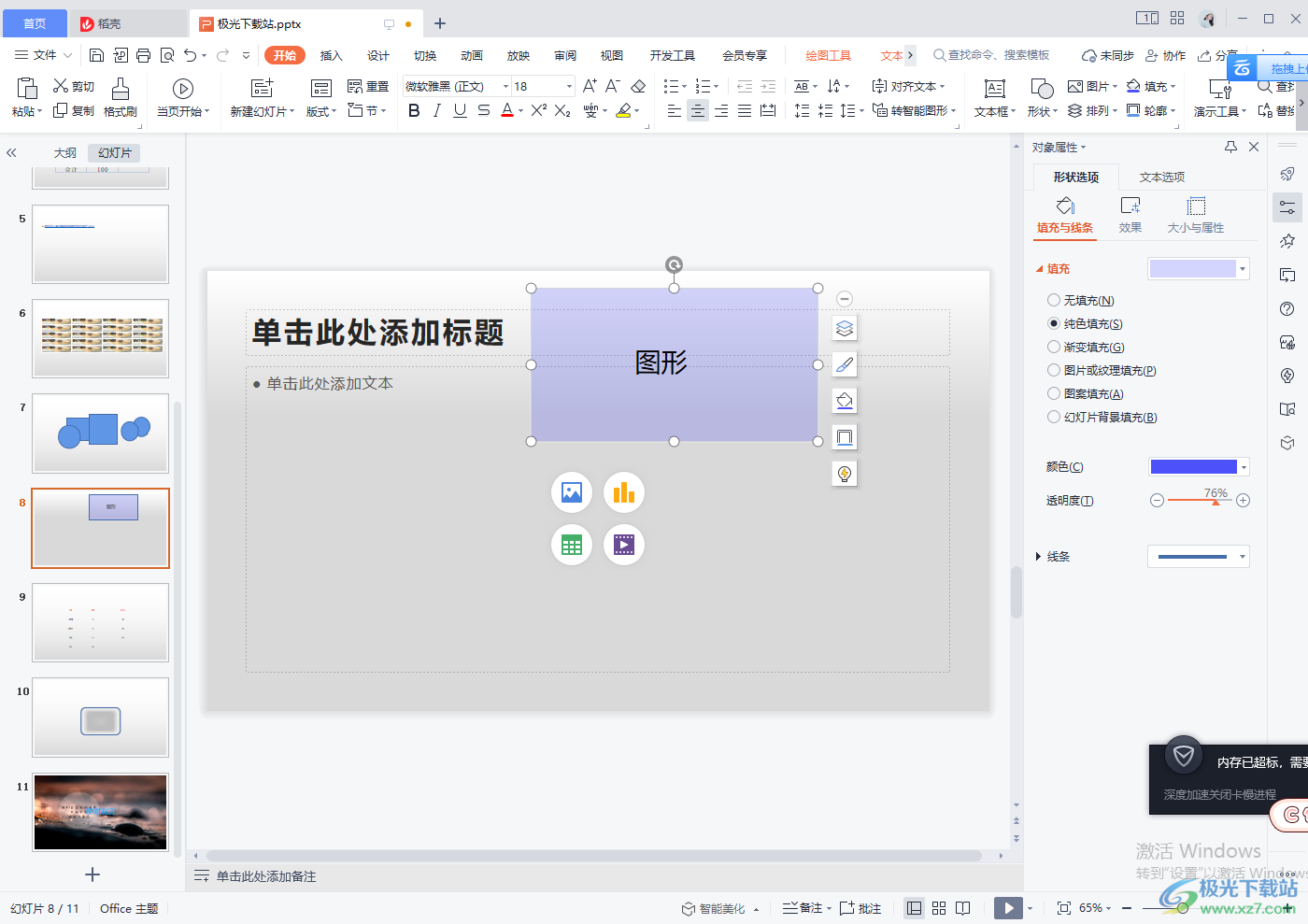Click the lightbulb floating icon beside shape

coord(845,474)
